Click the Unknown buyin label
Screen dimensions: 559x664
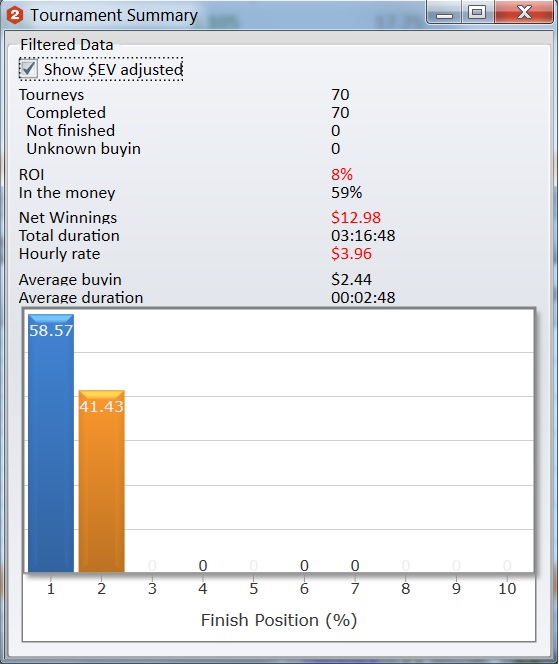[83, 149]
